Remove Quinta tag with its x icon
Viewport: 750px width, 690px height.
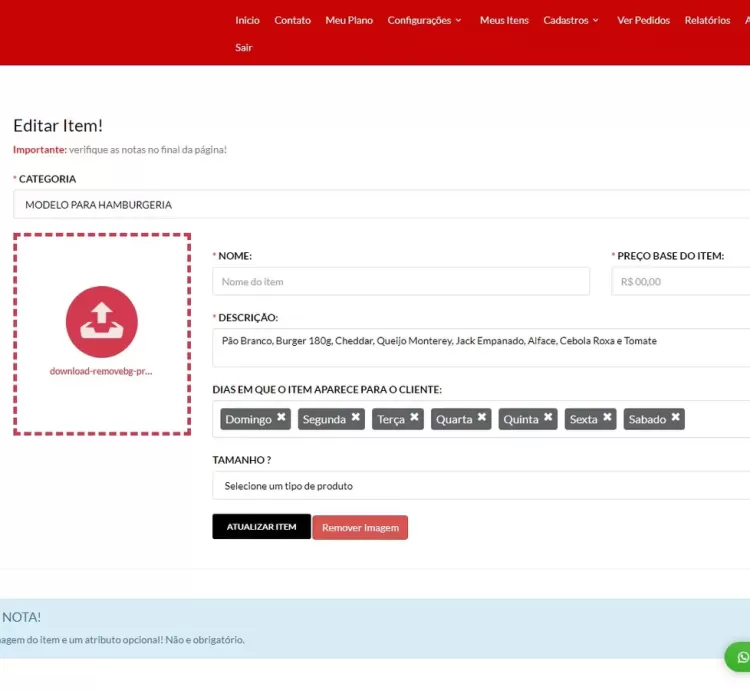coord(548,418)
